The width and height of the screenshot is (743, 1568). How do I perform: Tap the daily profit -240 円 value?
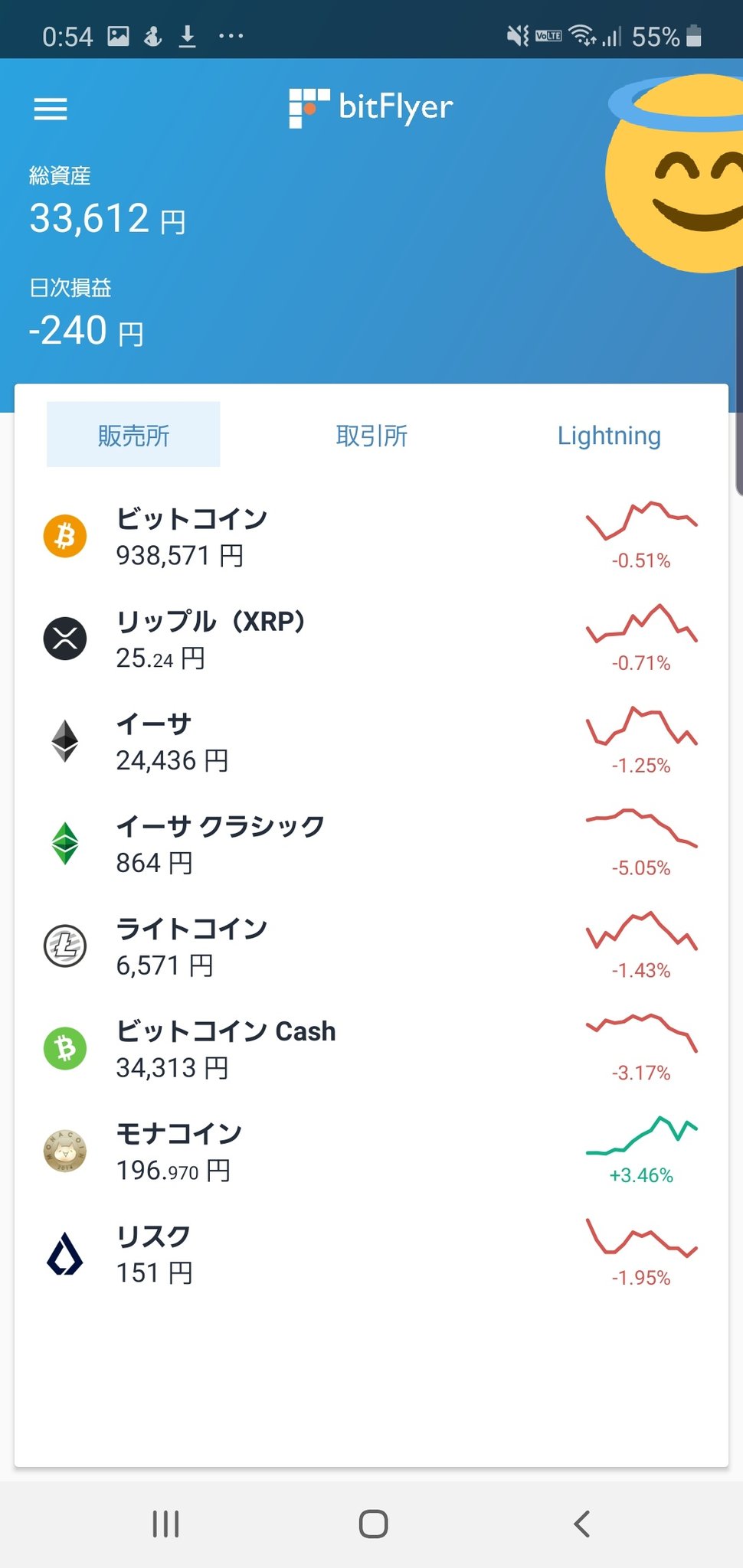click(86, 332)
